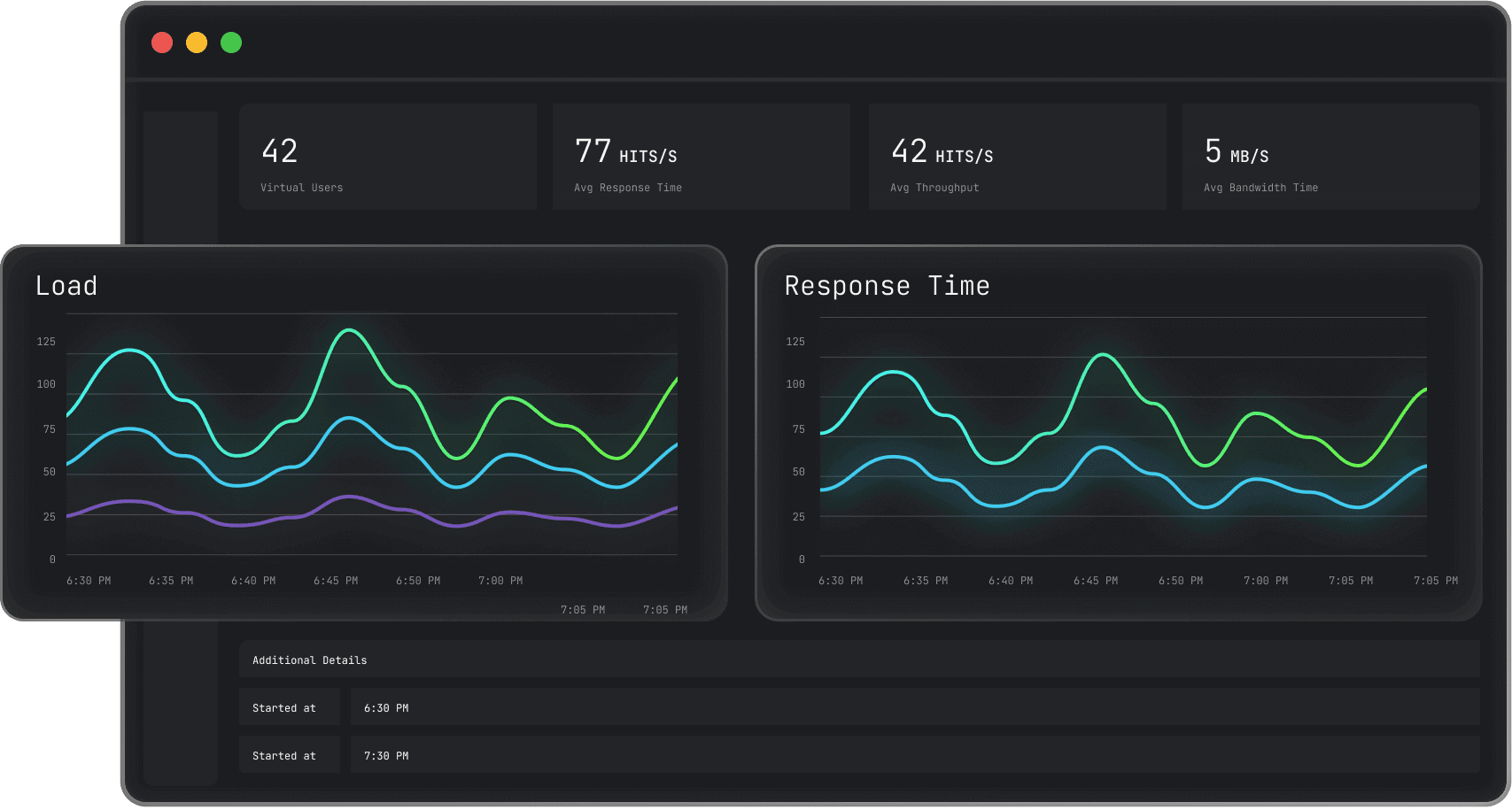Expand the Additional Details section header
This screenshot has width=1512, height=810.
click(x=309, y=660)
